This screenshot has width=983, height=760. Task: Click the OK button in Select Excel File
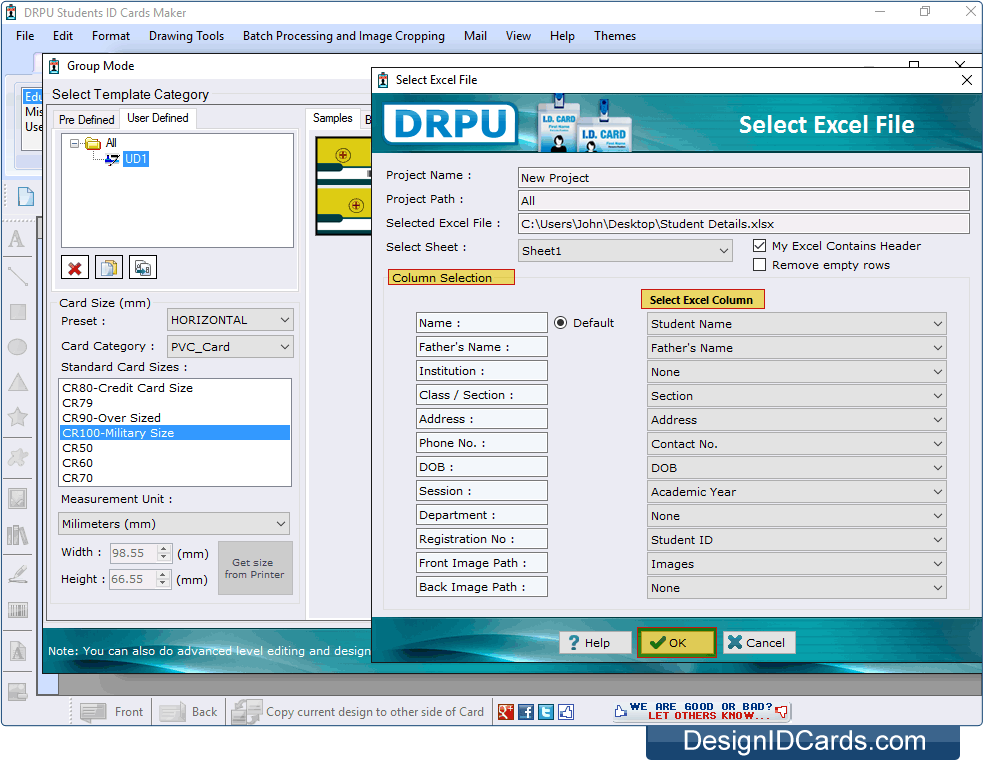point(676,643)
